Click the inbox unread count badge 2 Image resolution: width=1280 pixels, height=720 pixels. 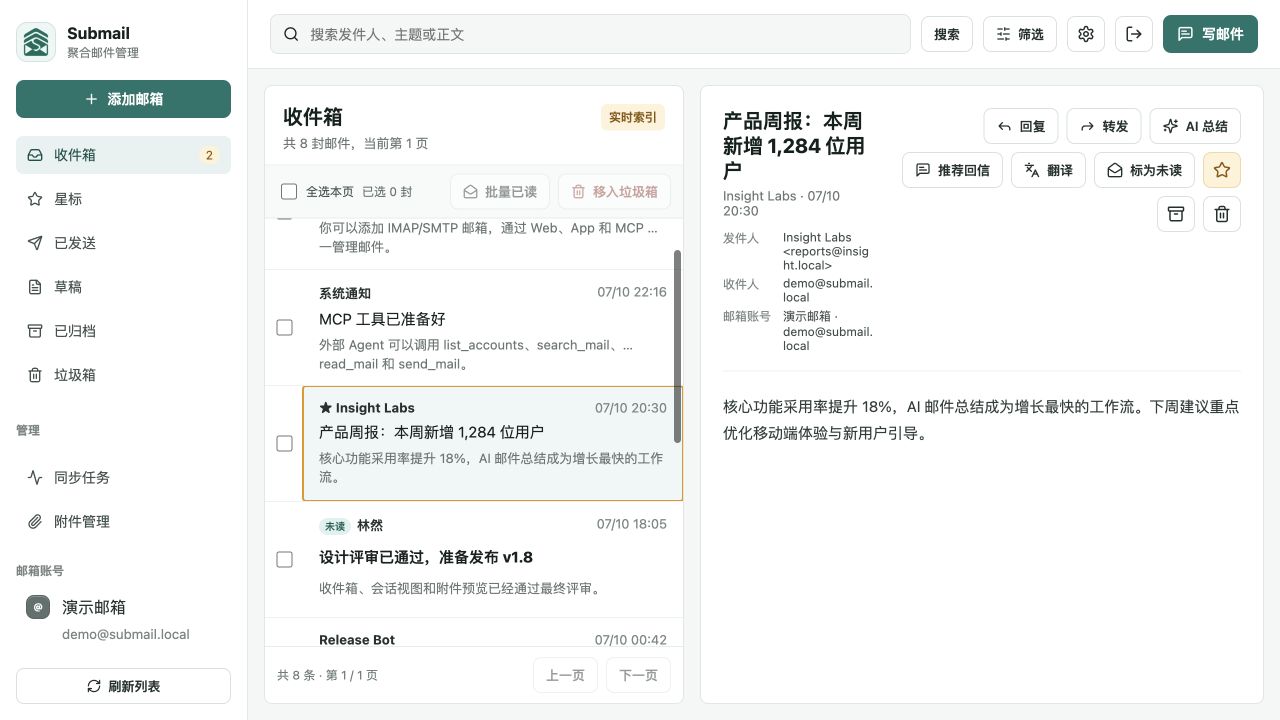[209, 155]
